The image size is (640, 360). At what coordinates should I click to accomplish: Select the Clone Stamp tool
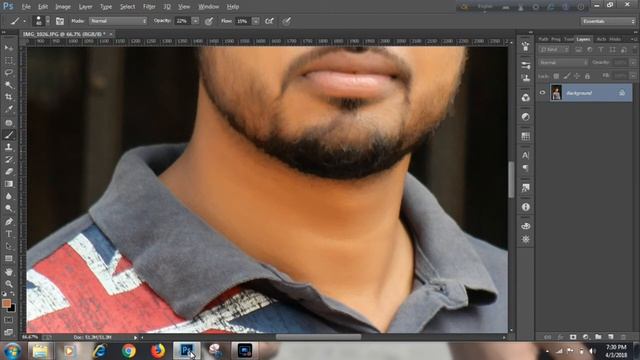pyautogui.click(x=9, y=147)
